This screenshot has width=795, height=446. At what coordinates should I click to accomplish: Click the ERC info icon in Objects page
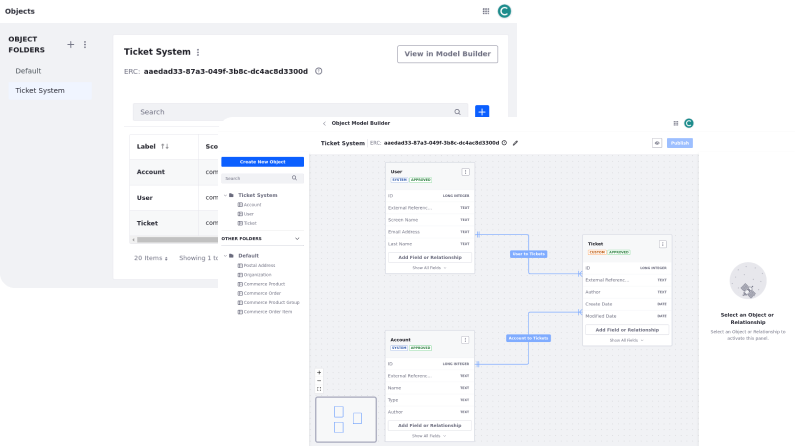pyautogui.click(x=318, y=71)
